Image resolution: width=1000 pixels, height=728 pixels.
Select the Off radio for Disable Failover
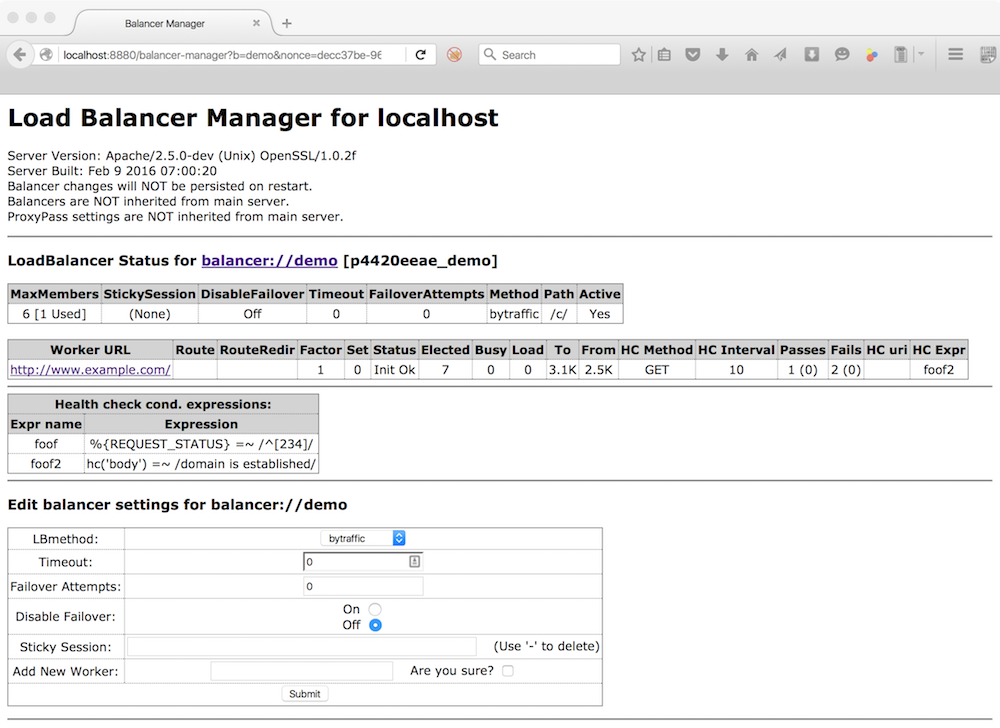[375, 624]
